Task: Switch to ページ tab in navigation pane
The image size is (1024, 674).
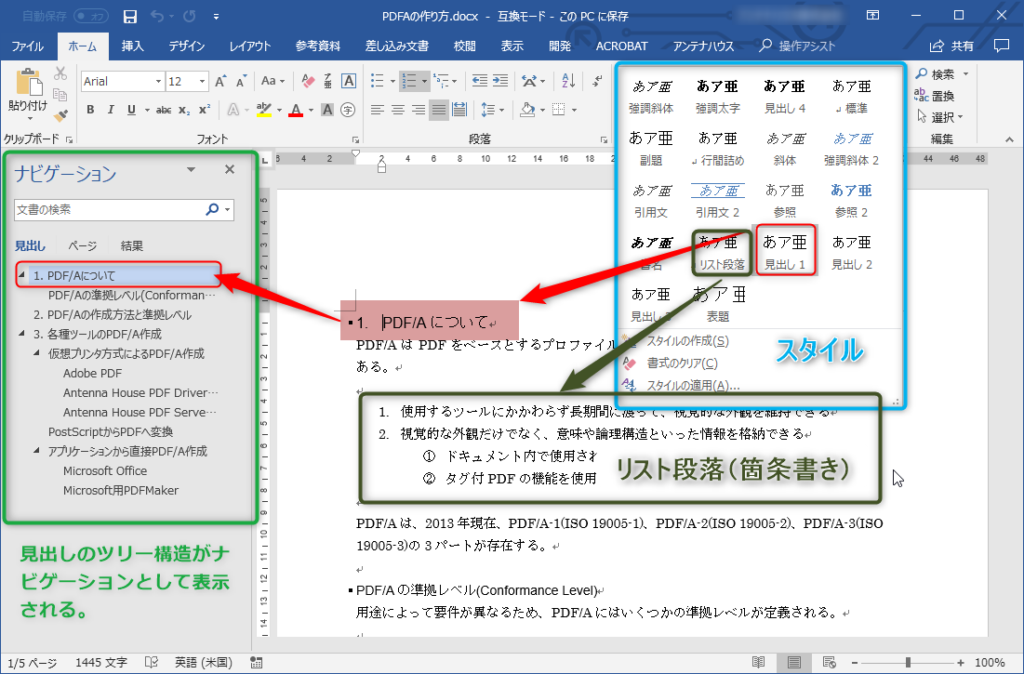Action: pos(82,246)
